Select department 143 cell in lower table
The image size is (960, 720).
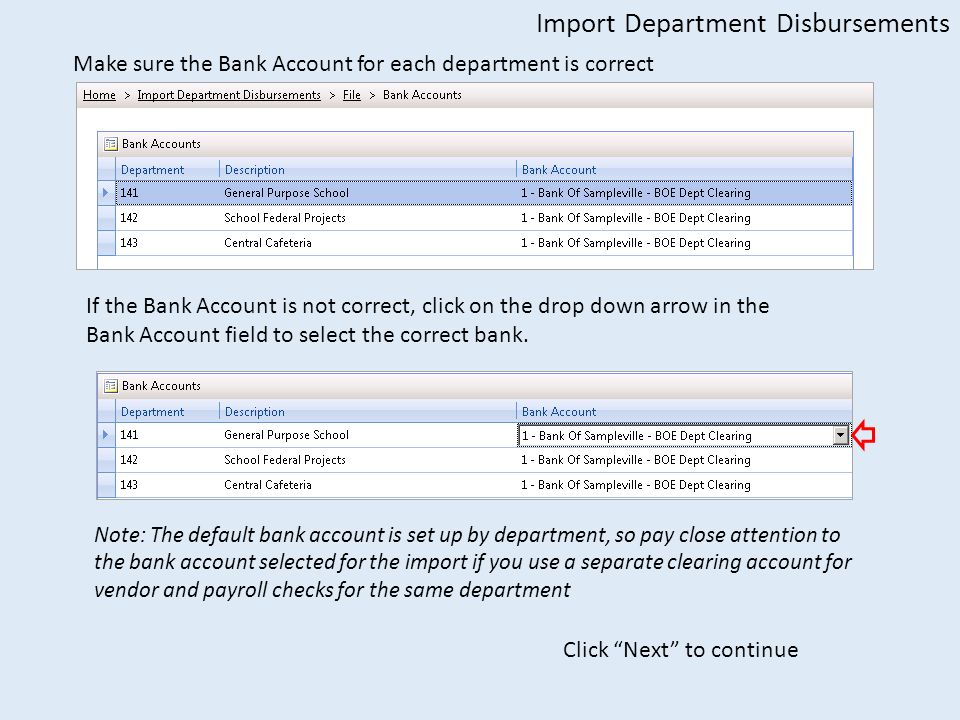[x=167, y=485]
